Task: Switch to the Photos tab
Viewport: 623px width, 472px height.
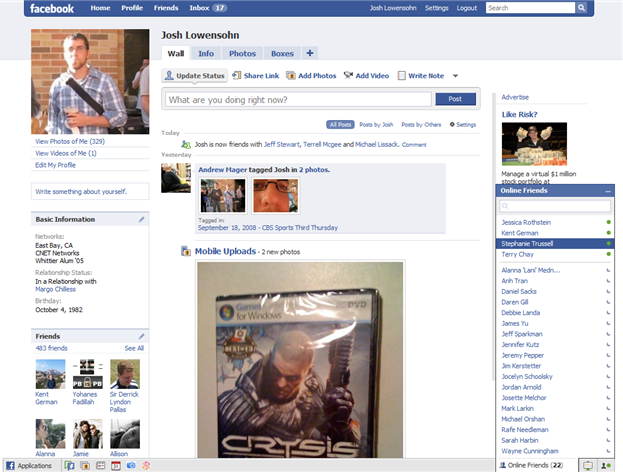Action: click(x=241, y=53)
